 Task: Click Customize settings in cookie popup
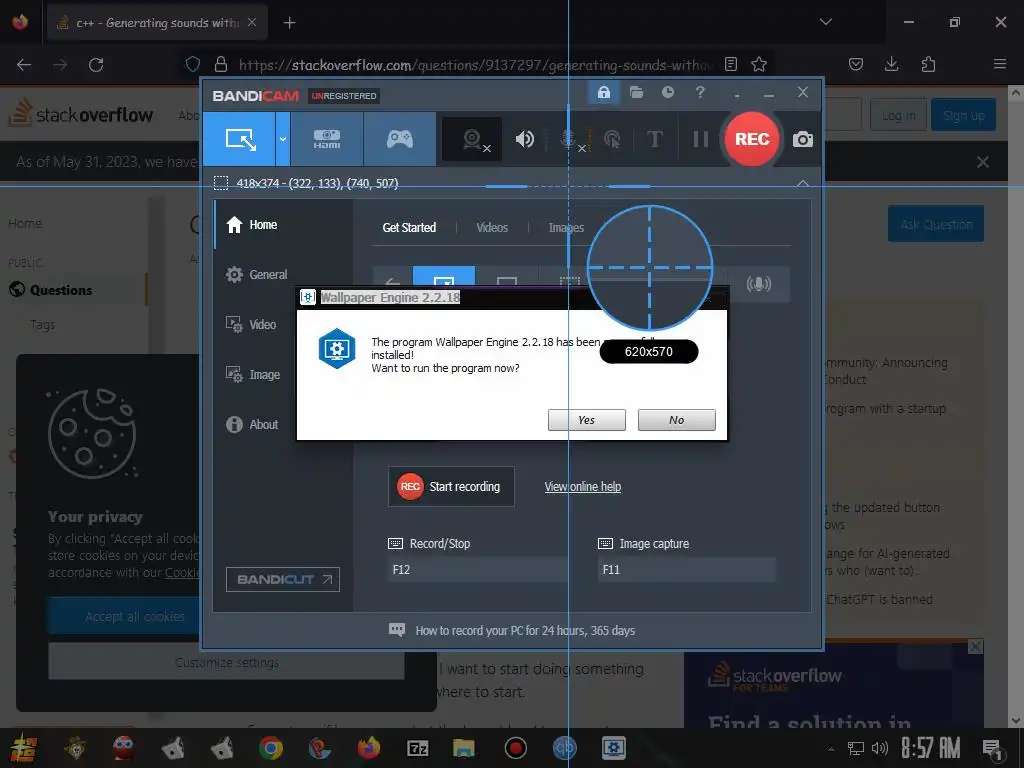[x=226, y=662]
